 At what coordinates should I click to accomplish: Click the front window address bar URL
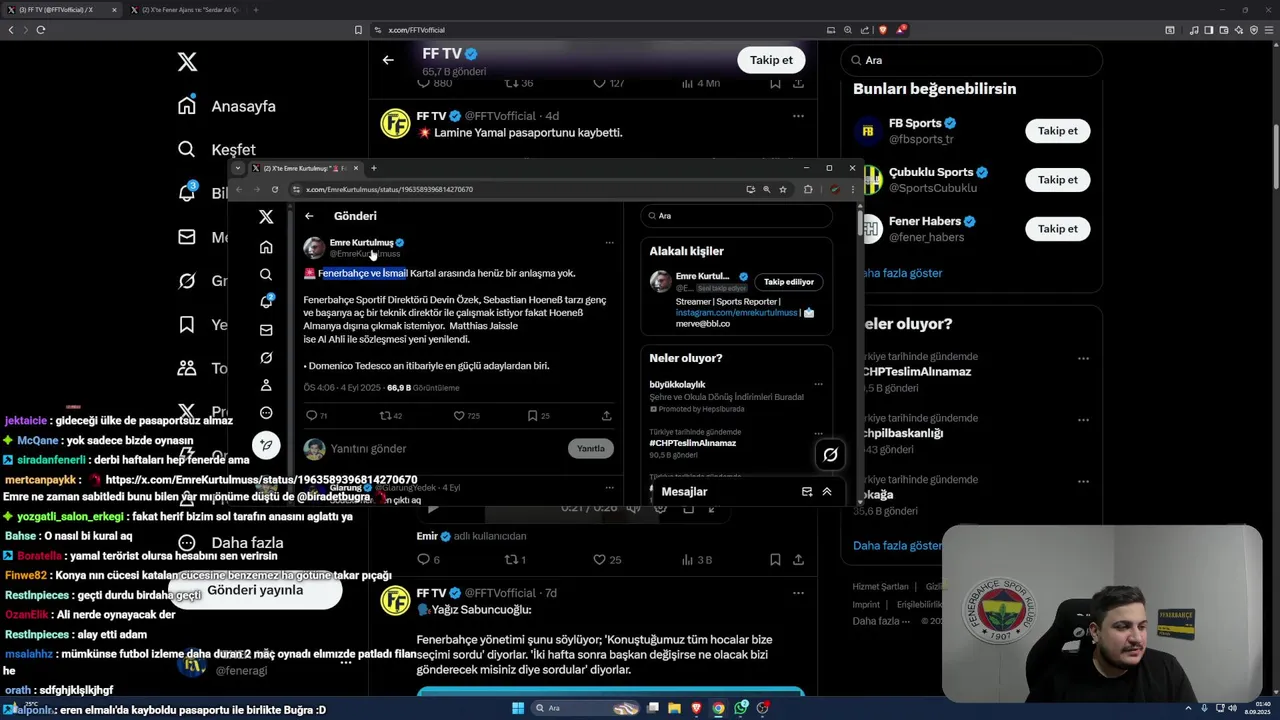pos(389,189)
